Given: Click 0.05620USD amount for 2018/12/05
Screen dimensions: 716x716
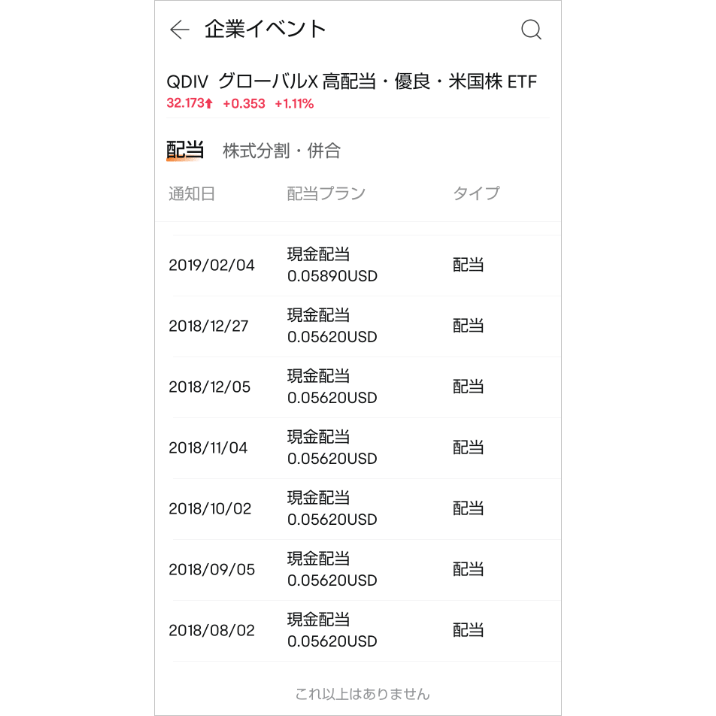Looking at the screenshot, I should [x=332, y=398].
